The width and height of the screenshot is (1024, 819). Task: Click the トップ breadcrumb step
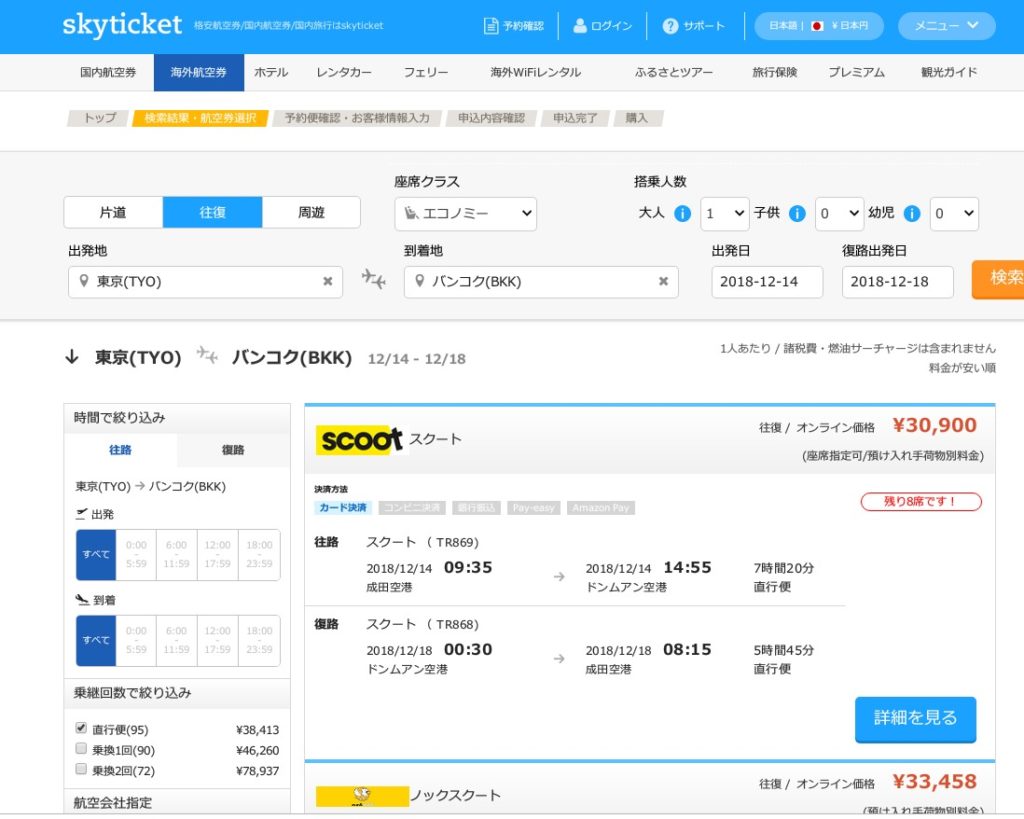click(x=99, y=118)
